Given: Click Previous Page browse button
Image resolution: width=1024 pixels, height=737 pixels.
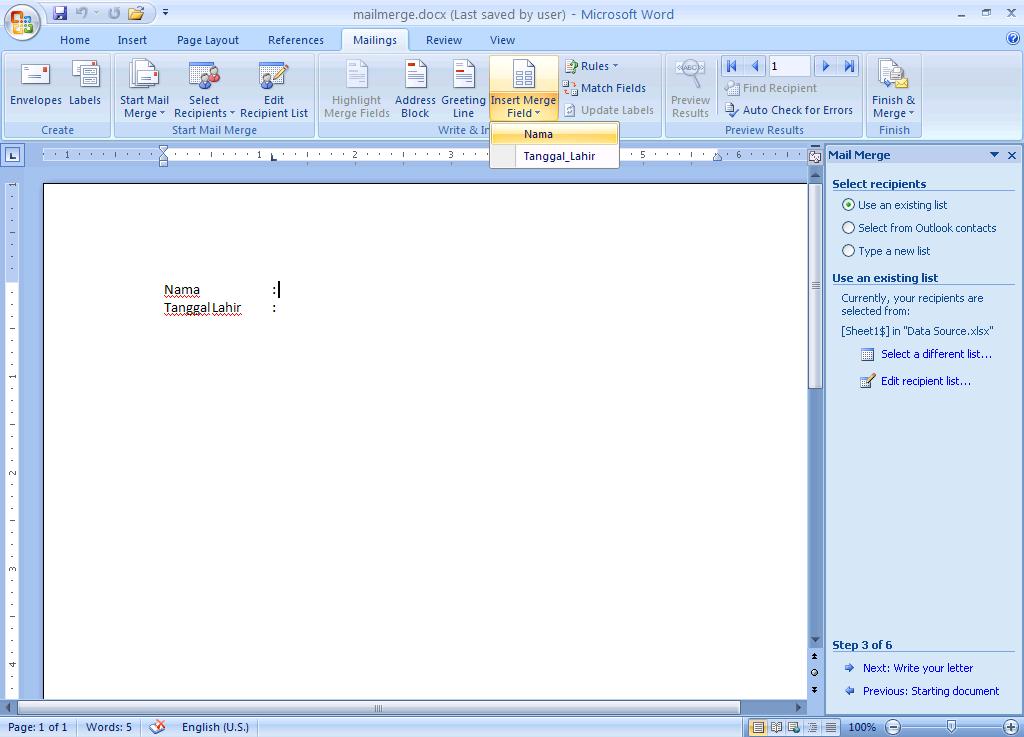Looking at the screenshot, I should point(814,656).
